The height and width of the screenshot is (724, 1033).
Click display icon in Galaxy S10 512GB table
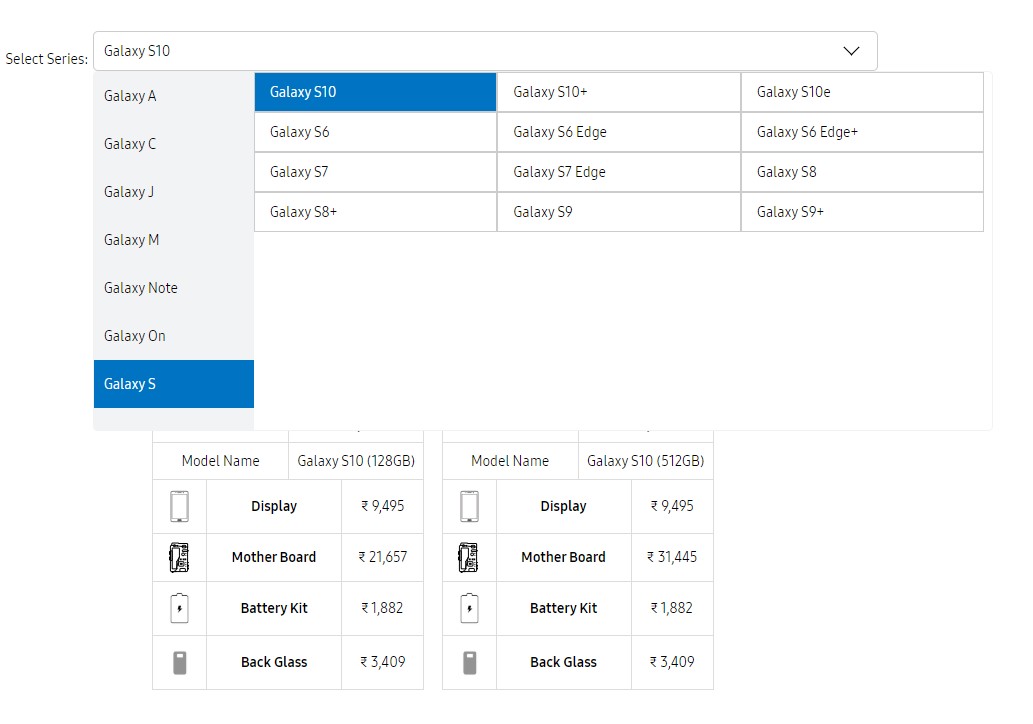[x=469, y=506]
